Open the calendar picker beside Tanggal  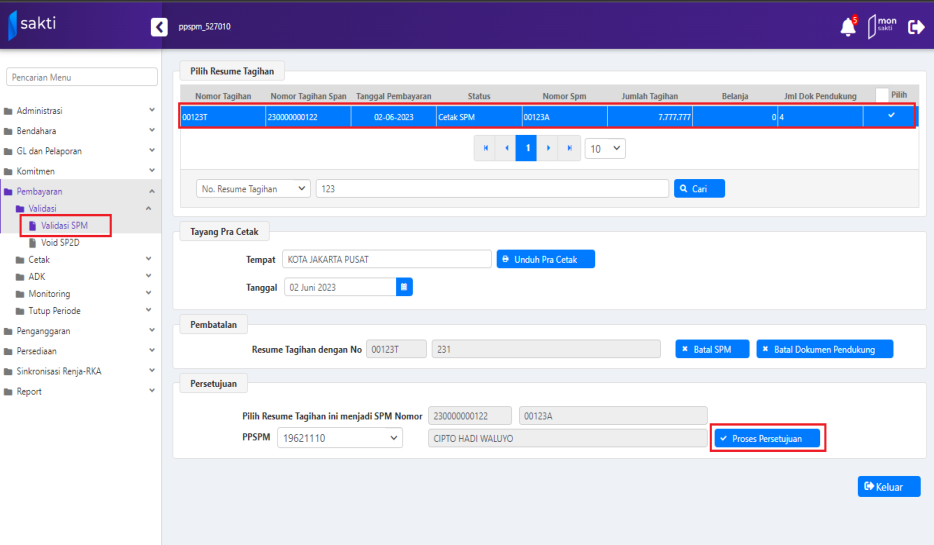pyautogui.click(x=404, y=287)
